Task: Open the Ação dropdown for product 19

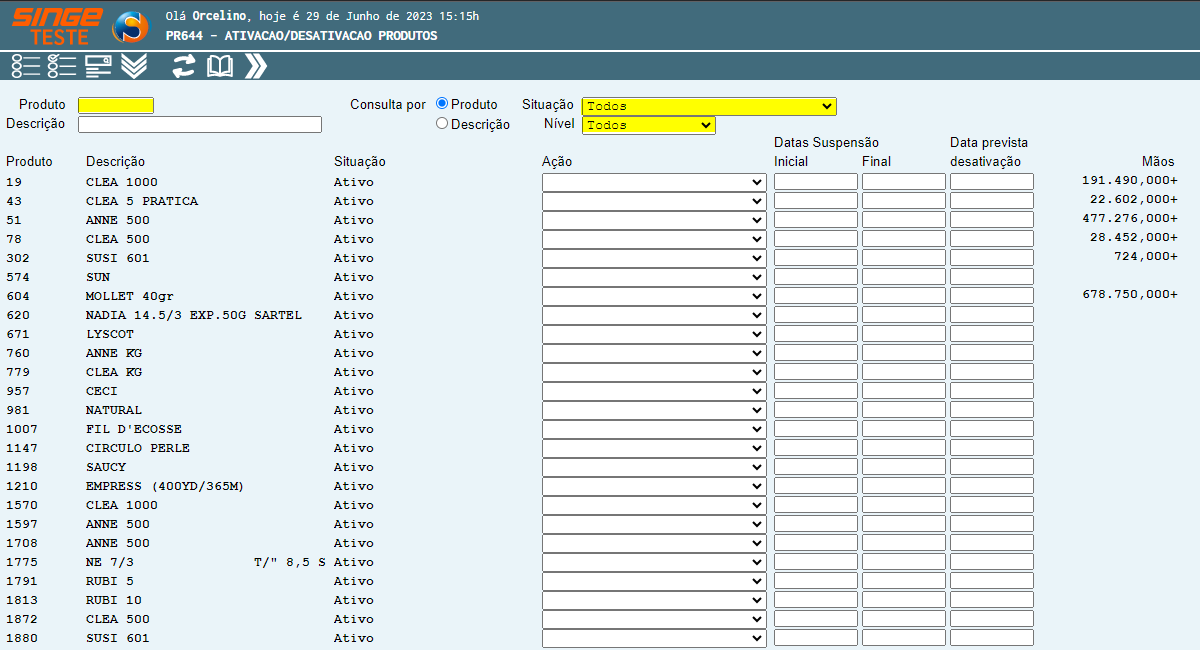Action: click(x=654, y=182)
